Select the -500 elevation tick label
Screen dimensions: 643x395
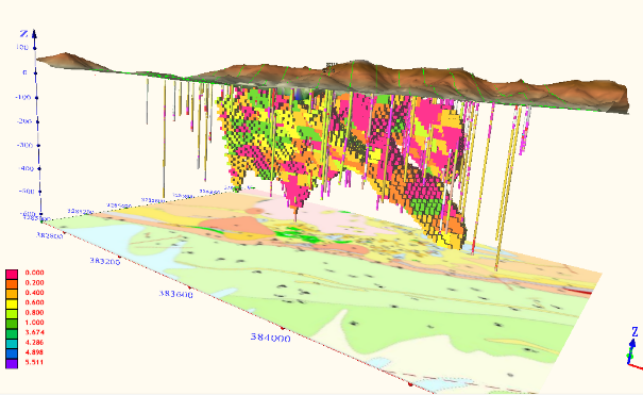[26, 191]
